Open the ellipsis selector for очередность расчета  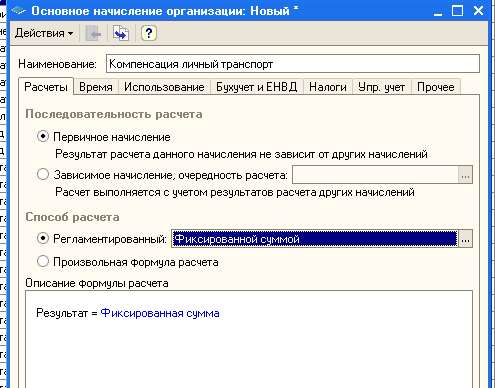tap(465, 175)
